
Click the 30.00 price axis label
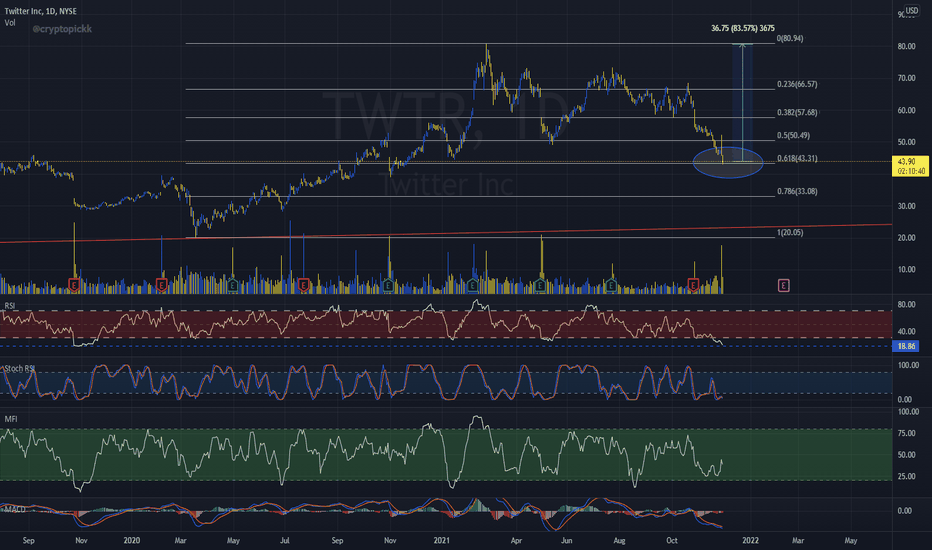point(906,206)
